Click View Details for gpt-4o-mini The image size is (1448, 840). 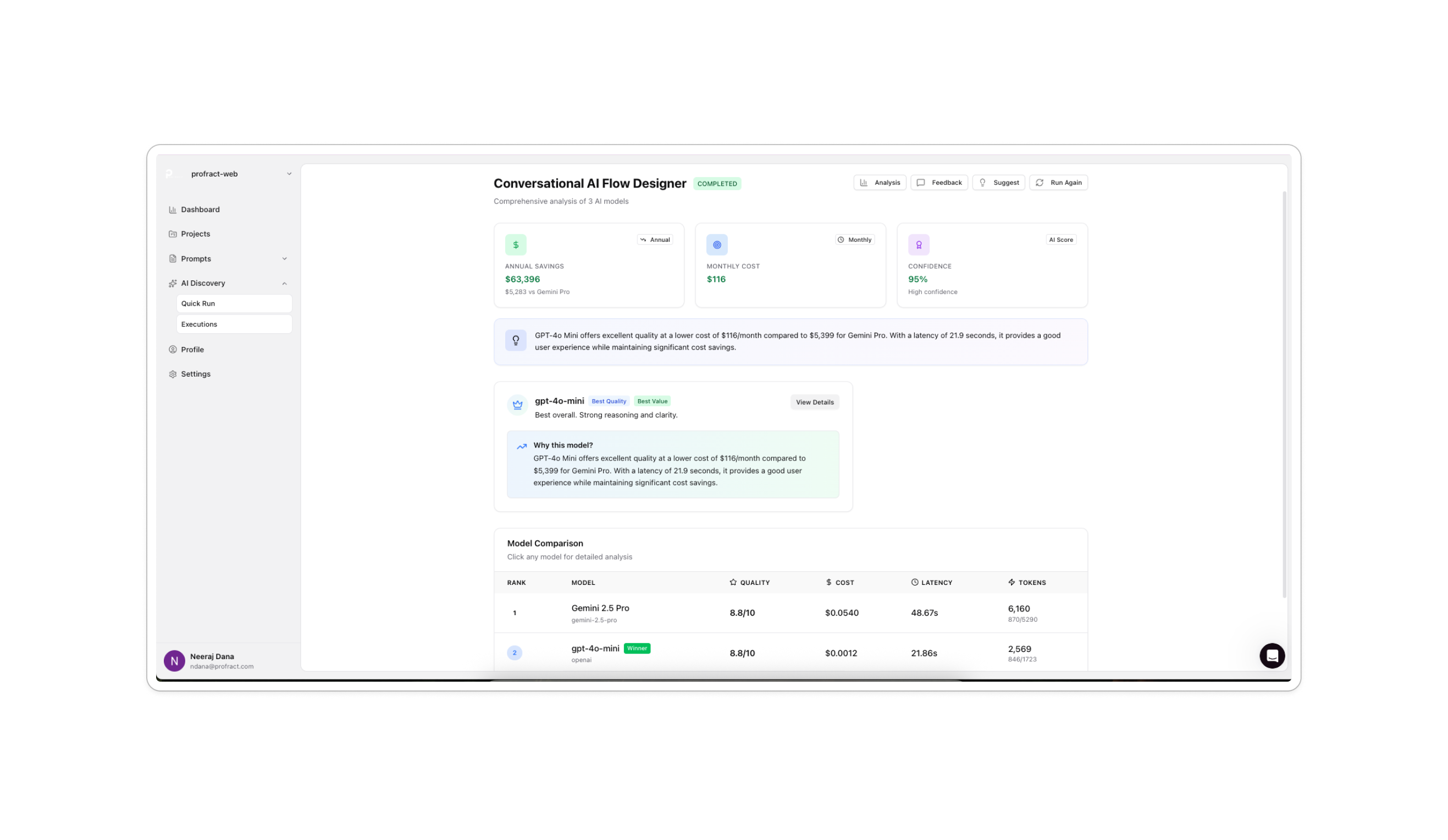(x=814, y=402)
